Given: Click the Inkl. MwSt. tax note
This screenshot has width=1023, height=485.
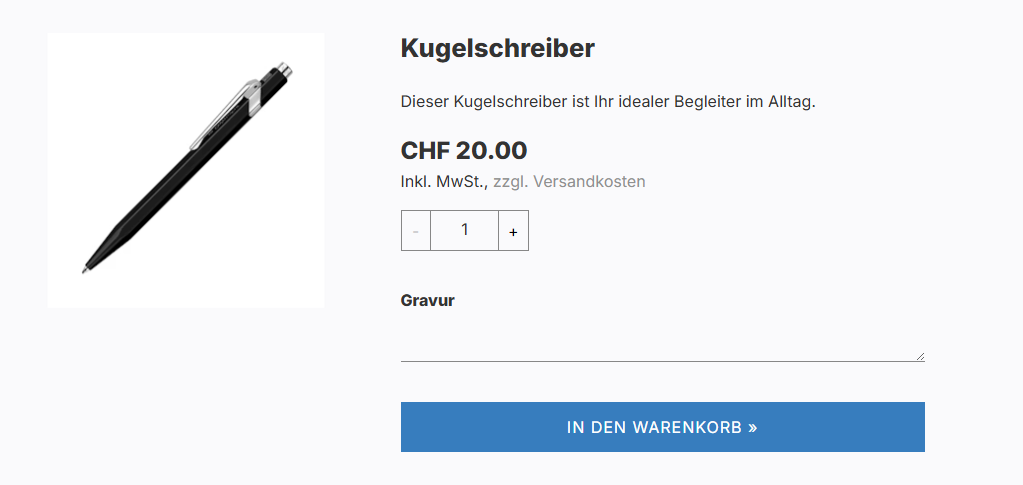Looking at the screenshot, I should pos(444,181).
